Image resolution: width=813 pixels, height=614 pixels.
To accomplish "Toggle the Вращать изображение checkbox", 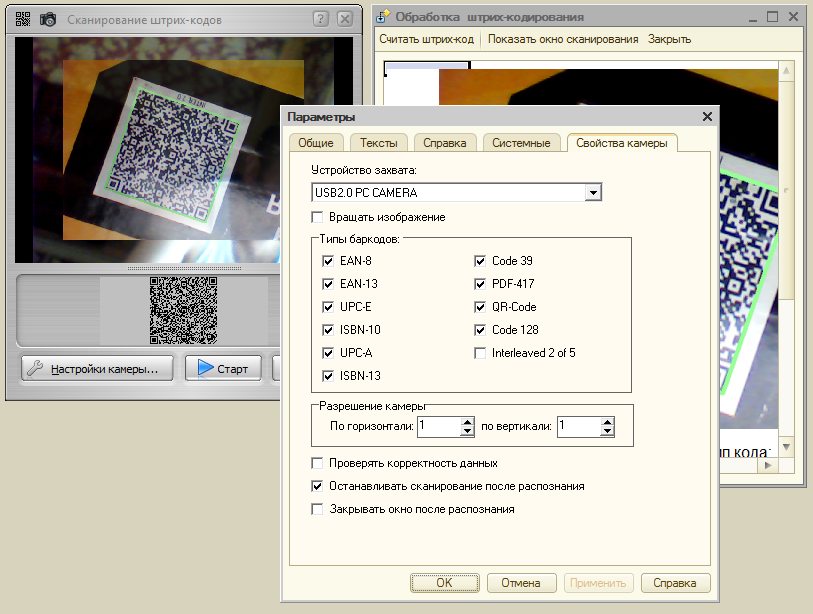I will pyautogui.click(x=318, y=217).
